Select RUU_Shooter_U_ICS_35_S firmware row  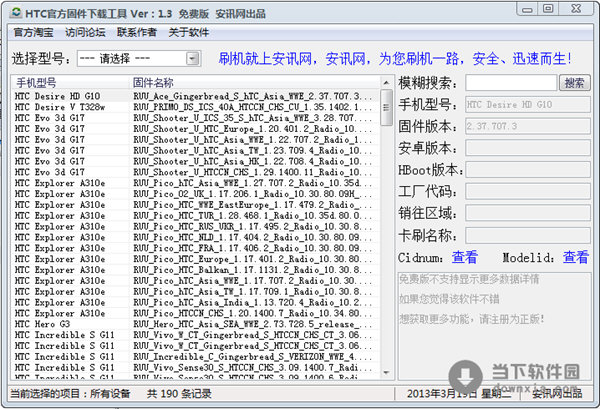(x=195, y=118)
